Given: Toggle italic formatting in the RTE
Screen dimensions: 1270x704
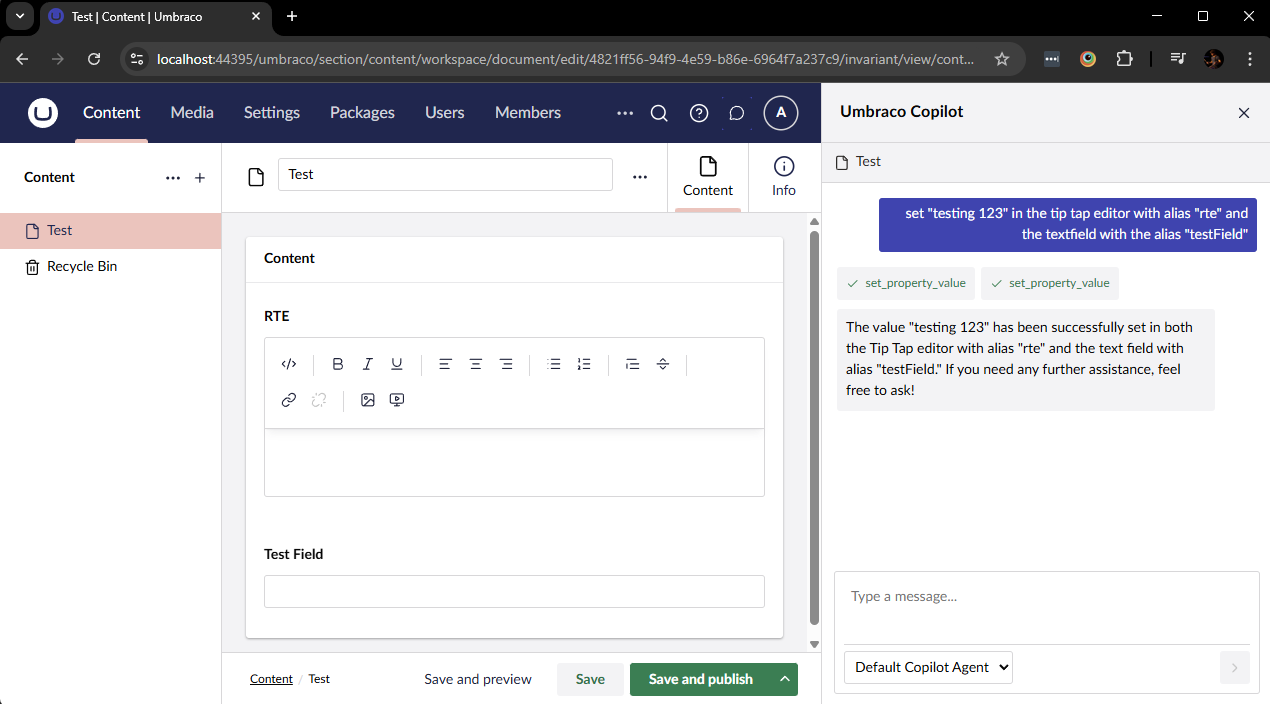Looking at the screenshot, I should [x=367, y=364].
